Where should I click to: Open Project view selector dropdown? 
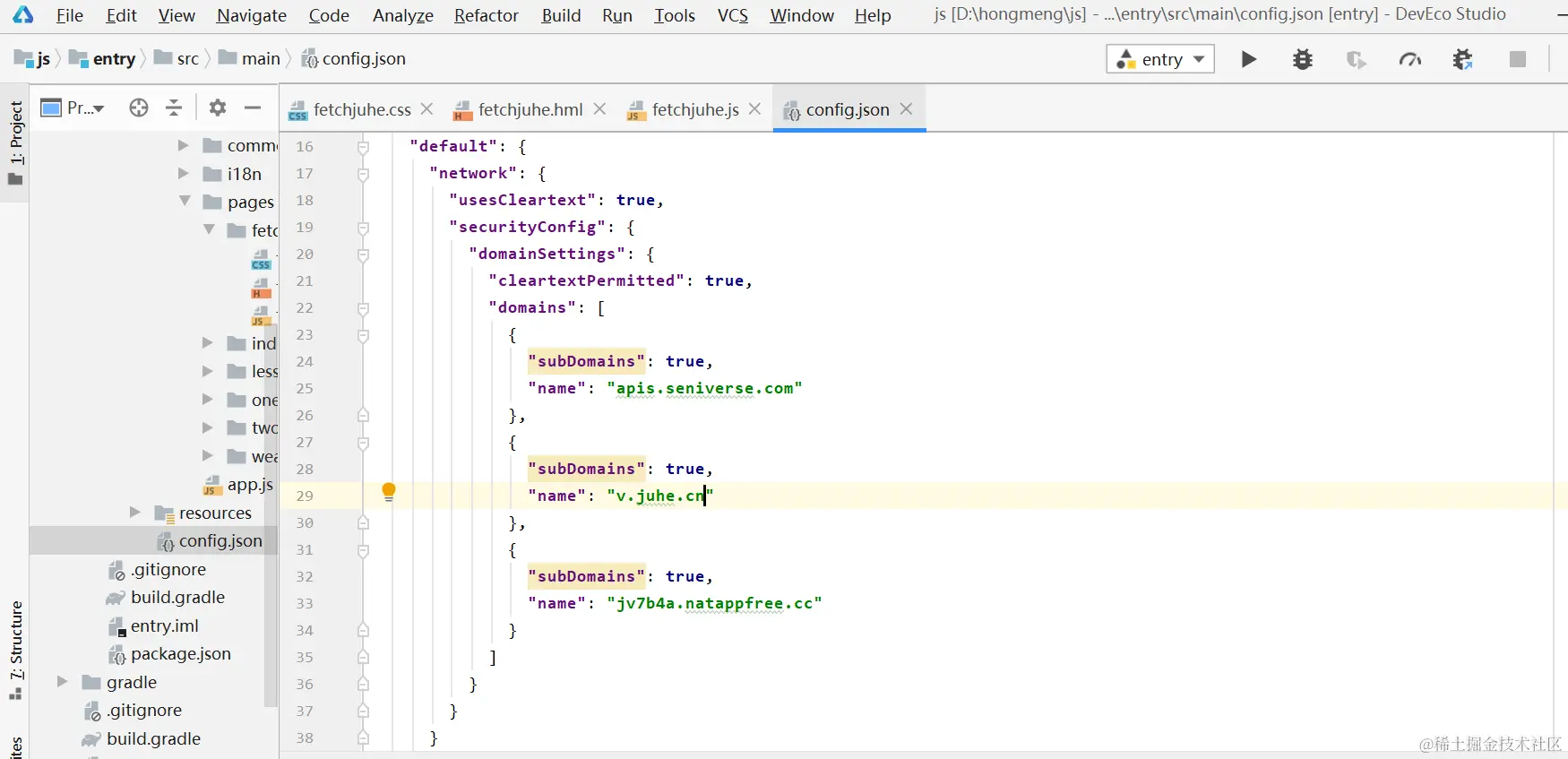73,108
